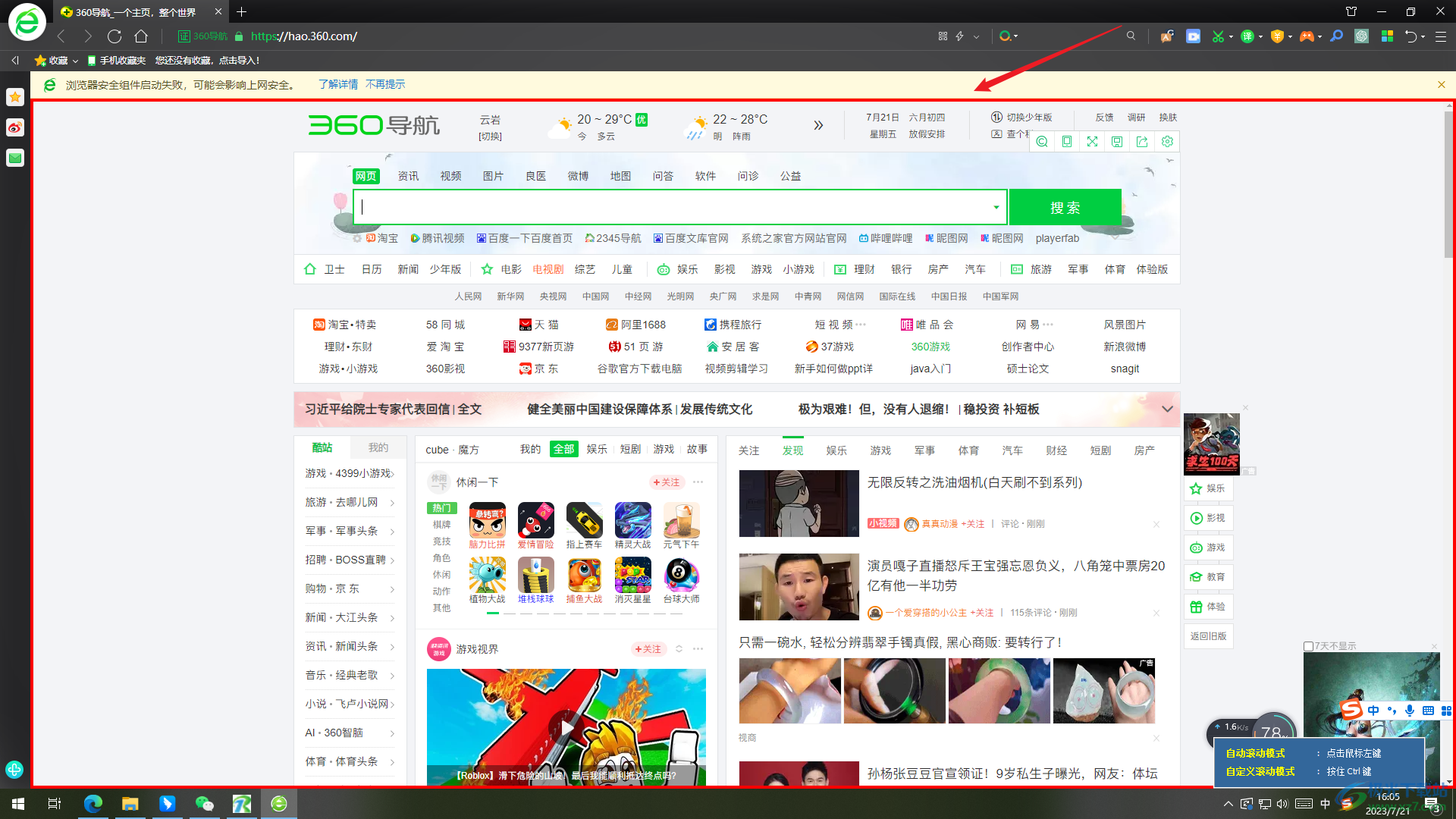Viewport: 1456px width, 819px height.
Task: Click the undo closed tab arrow icon
Action: point(1410,36)
